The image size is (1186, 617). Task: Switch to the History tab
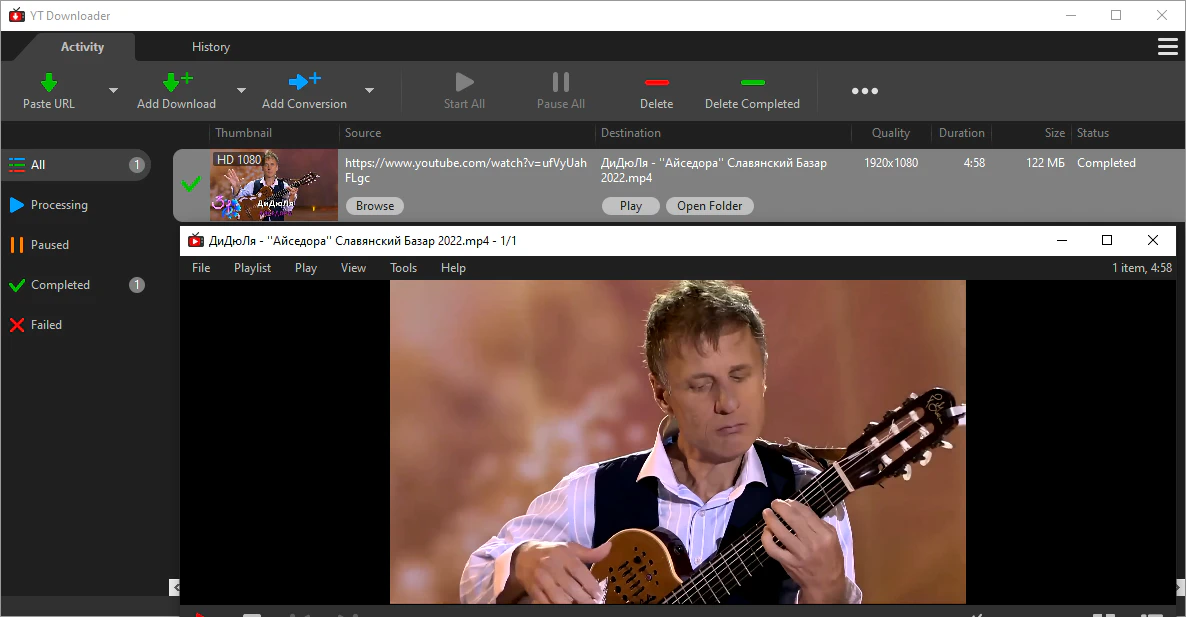pos(210,47)
